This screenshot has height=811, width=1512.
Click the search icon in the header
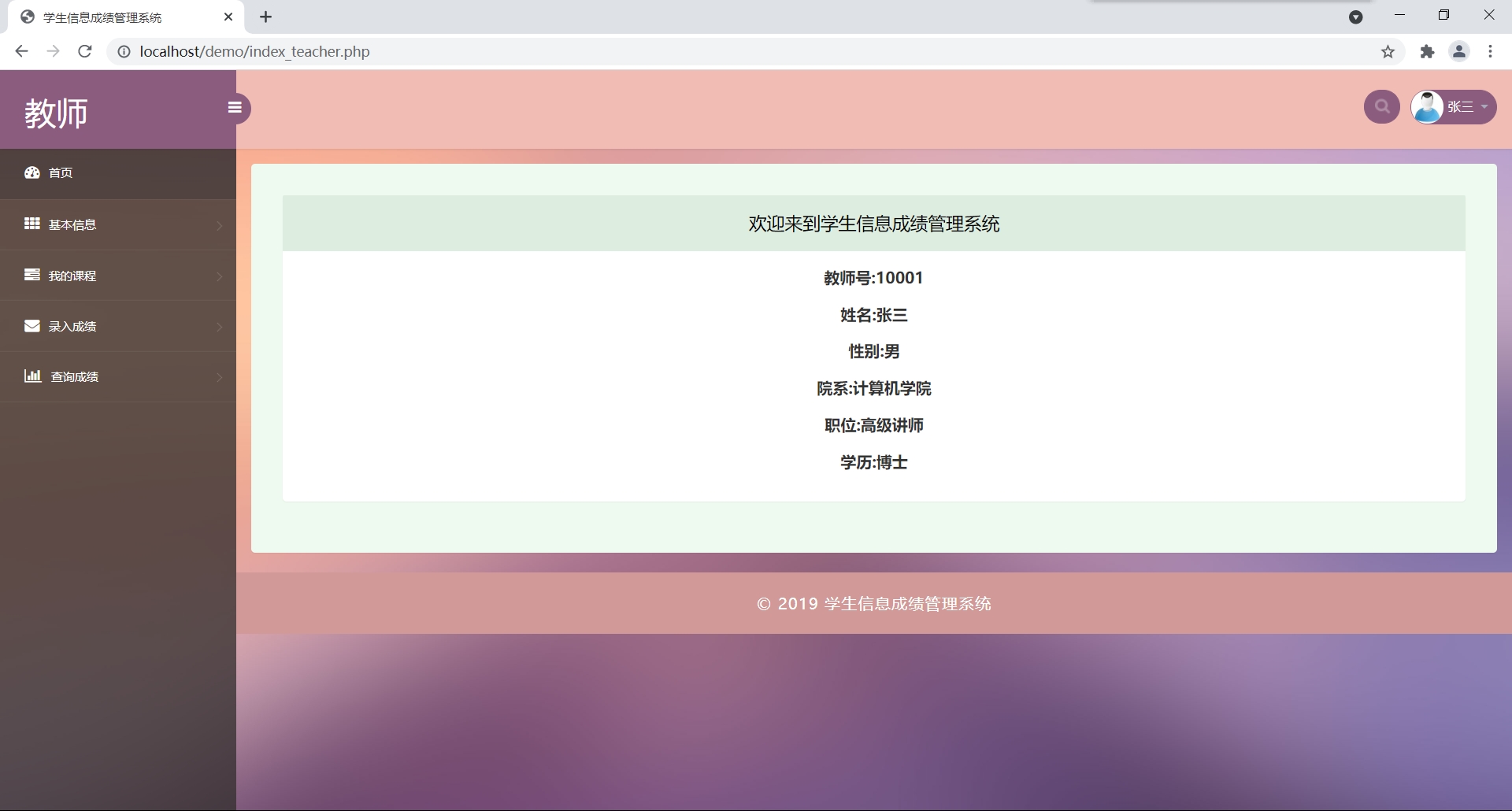(x=1381, y=107)
